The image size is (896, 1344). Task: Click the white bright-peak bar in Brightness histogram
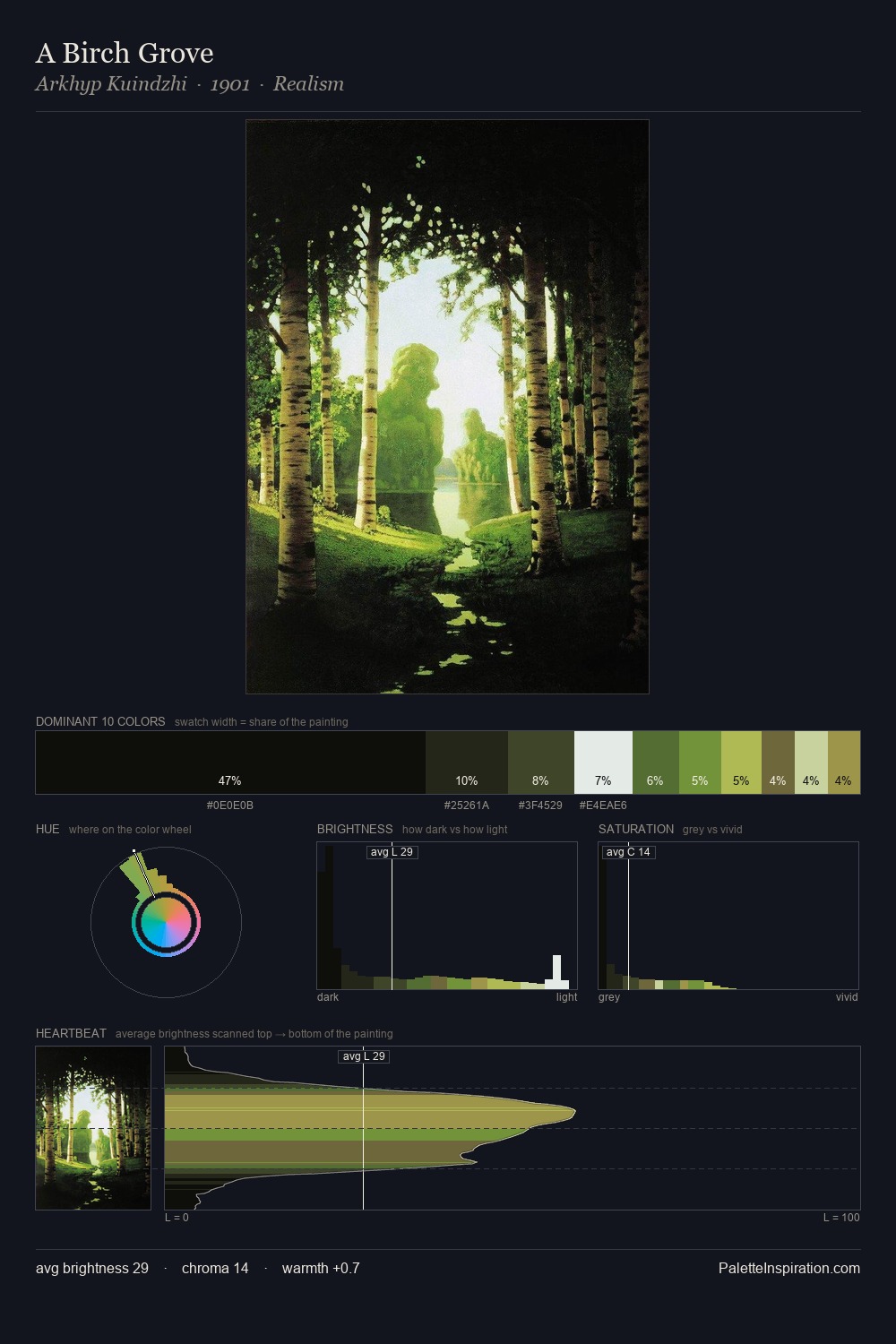(x=556, y=972)
